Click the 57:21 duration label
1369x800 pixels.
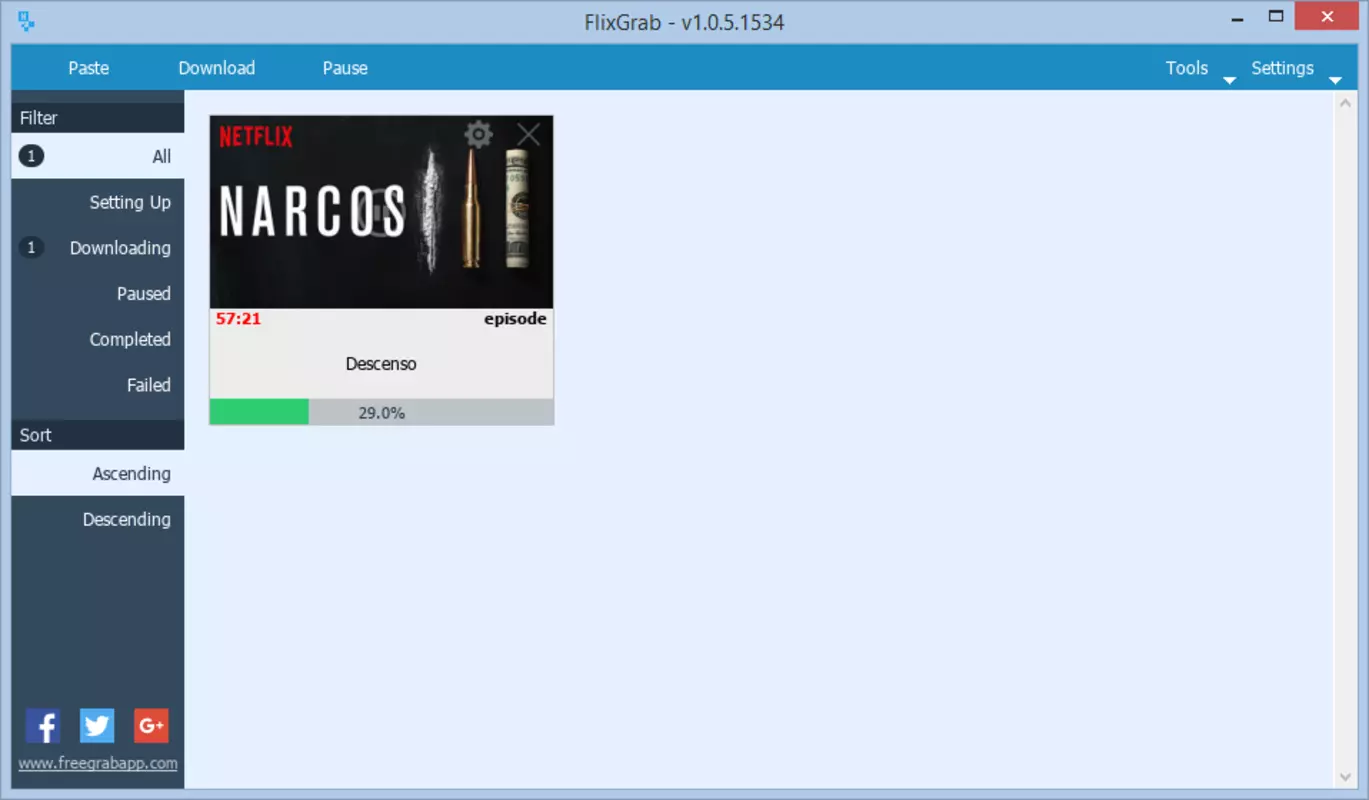tap(239, 319)
